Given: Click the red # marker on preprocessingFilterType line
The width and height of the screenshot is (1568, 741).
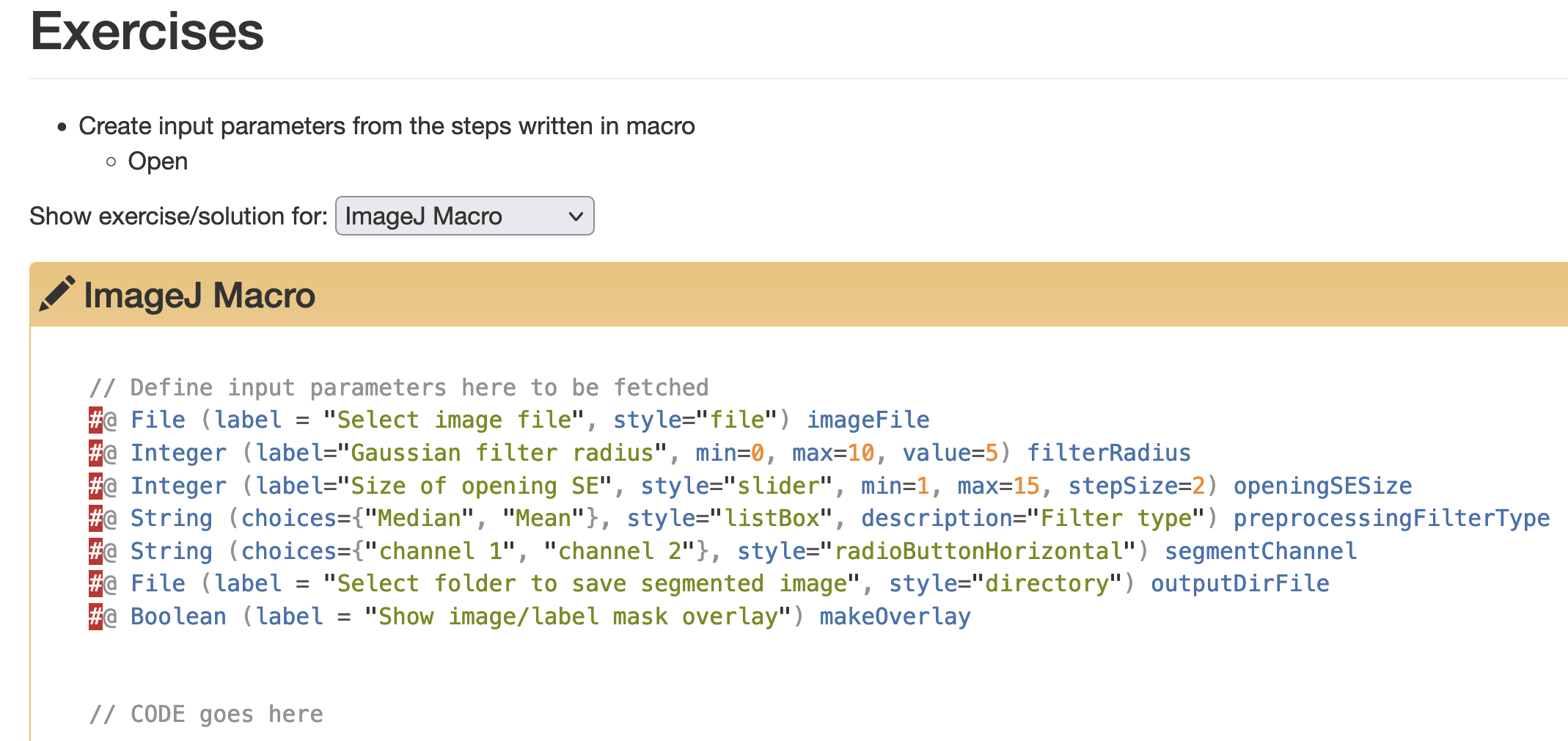Looking at the screenshot, I should (95, 518).
